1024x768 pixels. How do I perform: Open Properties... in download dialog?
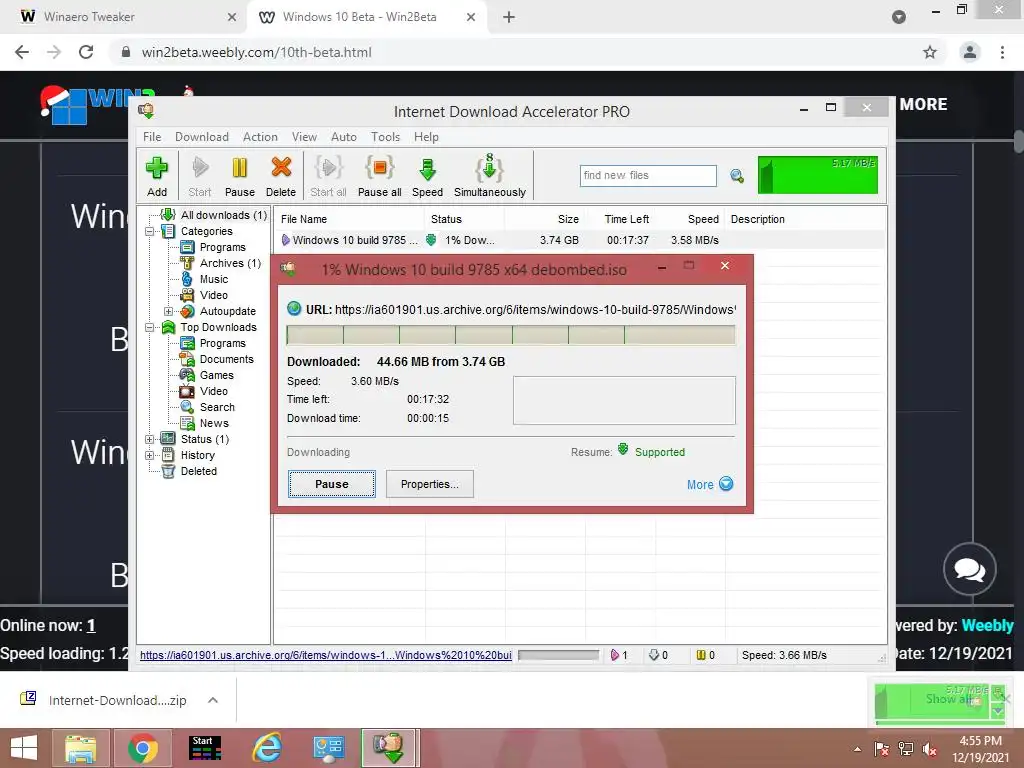click(430, 484)
